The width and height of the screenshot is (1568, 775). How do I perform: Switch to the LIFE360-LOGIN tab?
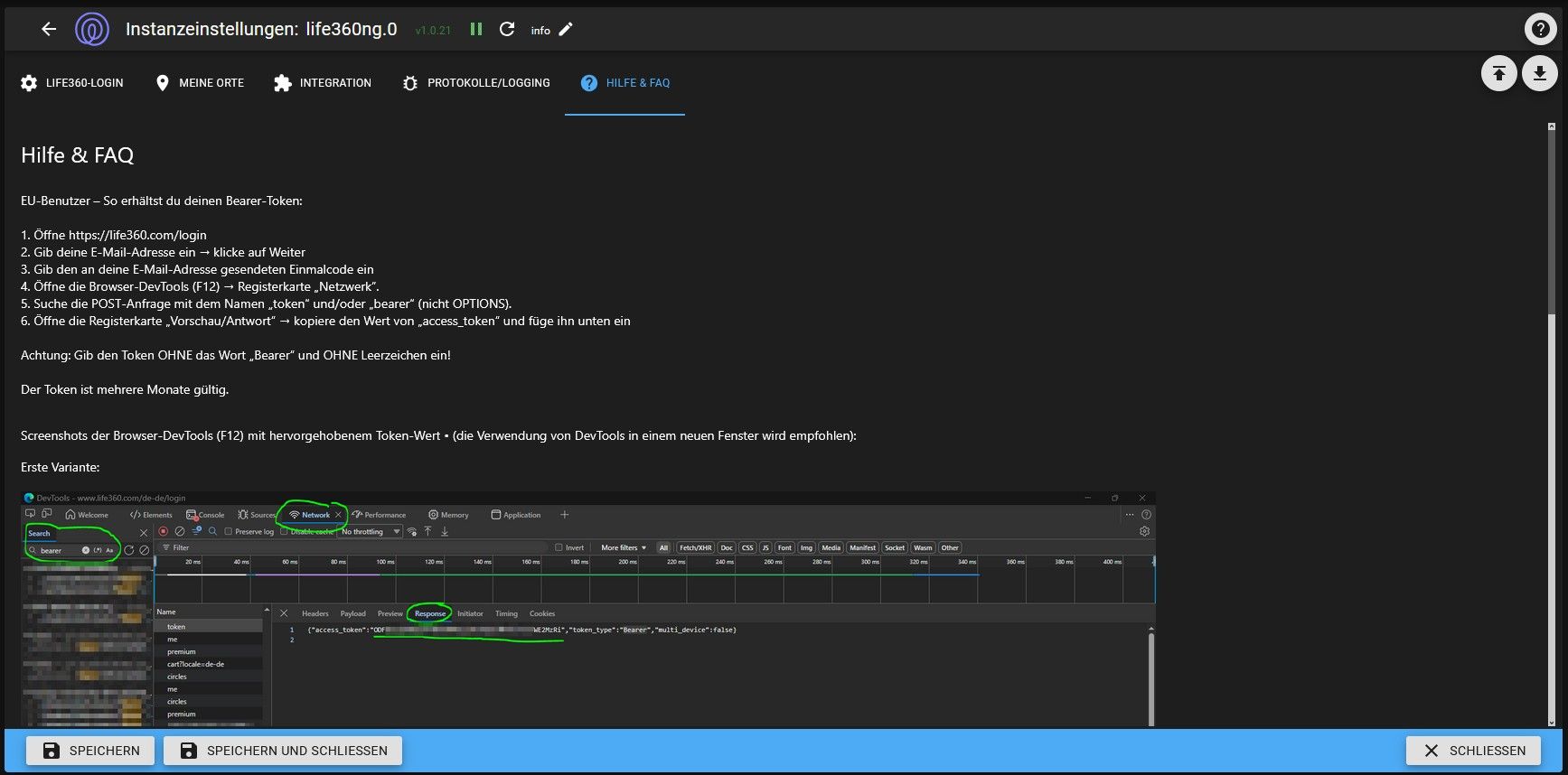coord(72,83)
